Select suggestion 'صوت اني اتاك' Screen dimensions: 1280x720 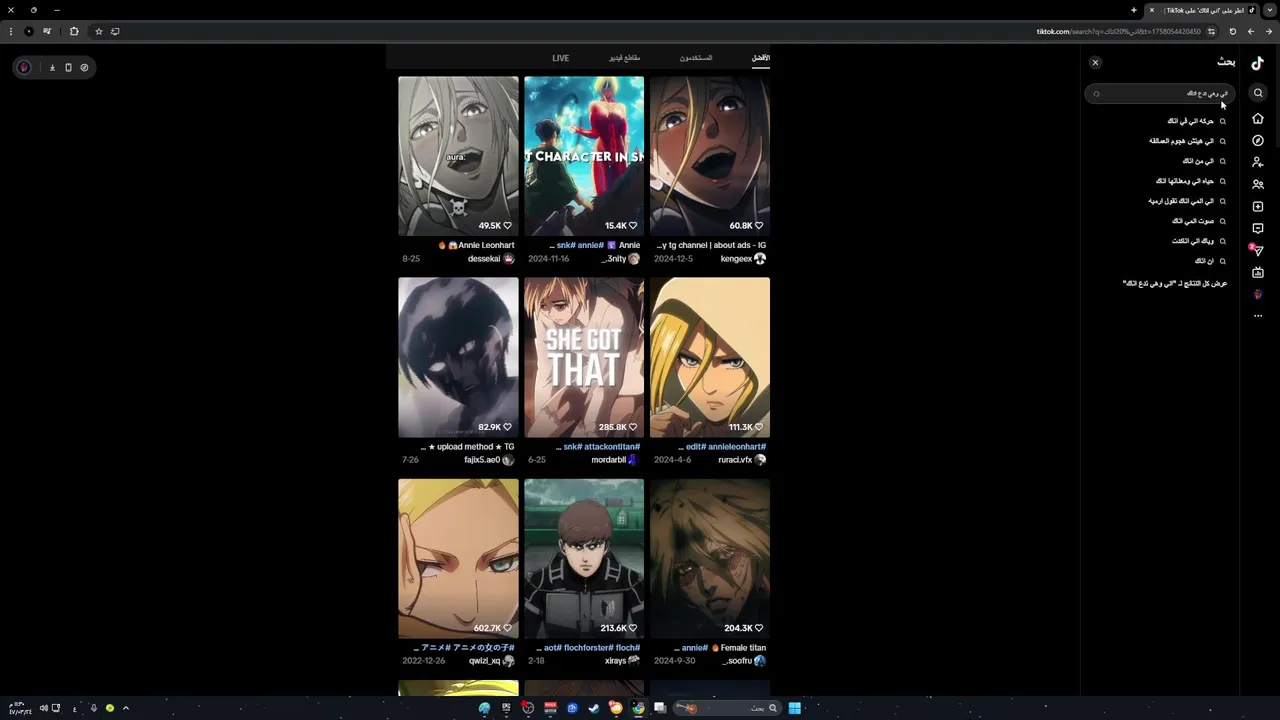click(x=1193, y=221)
